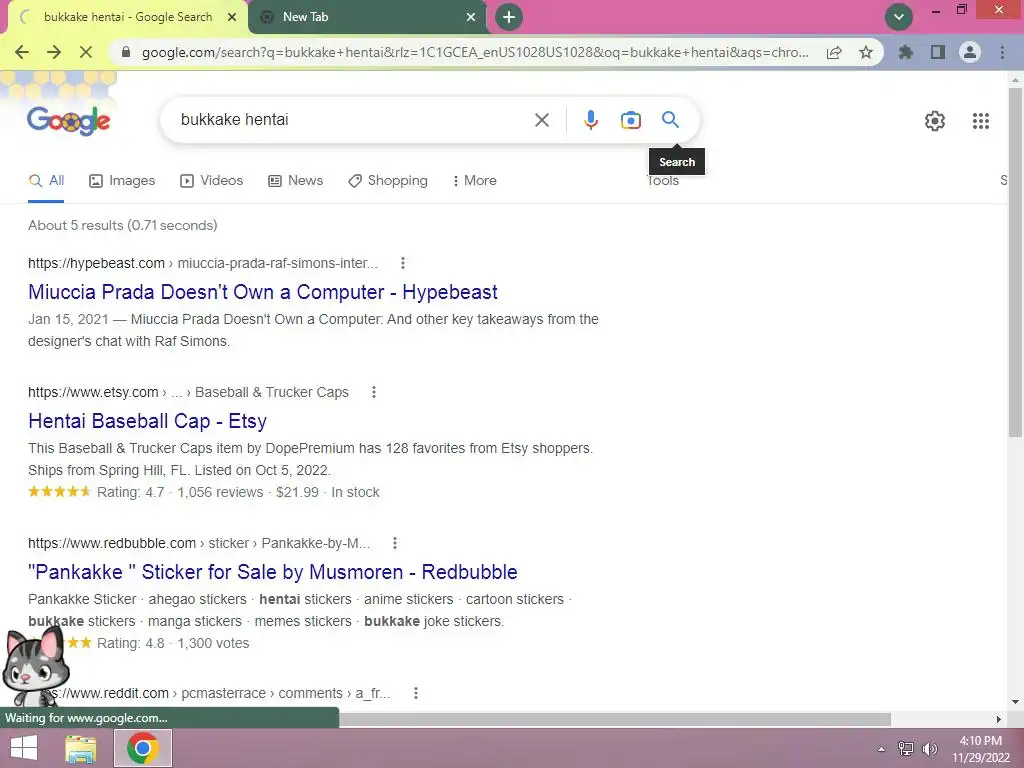1024x768 pixels.
Task: Focus the Google search input field
Action: [x=353, y=120]
